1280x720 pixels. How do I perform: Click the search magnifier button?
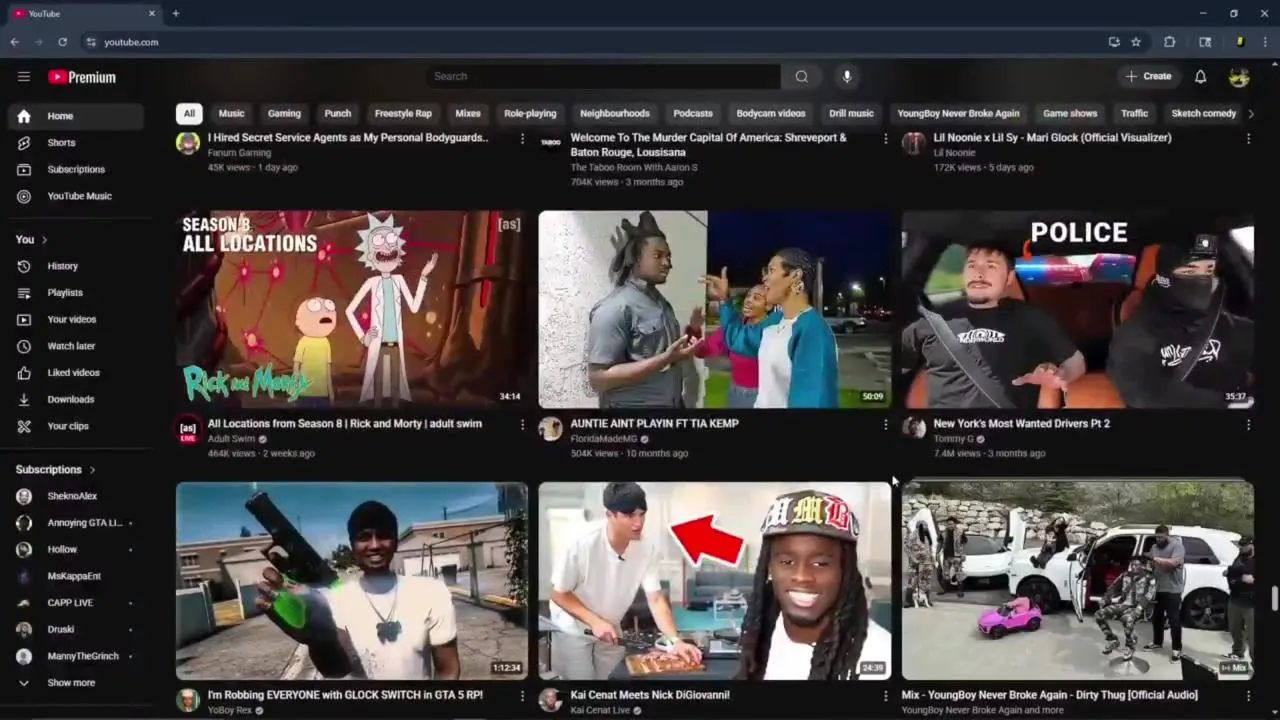[x=801, y=76]
